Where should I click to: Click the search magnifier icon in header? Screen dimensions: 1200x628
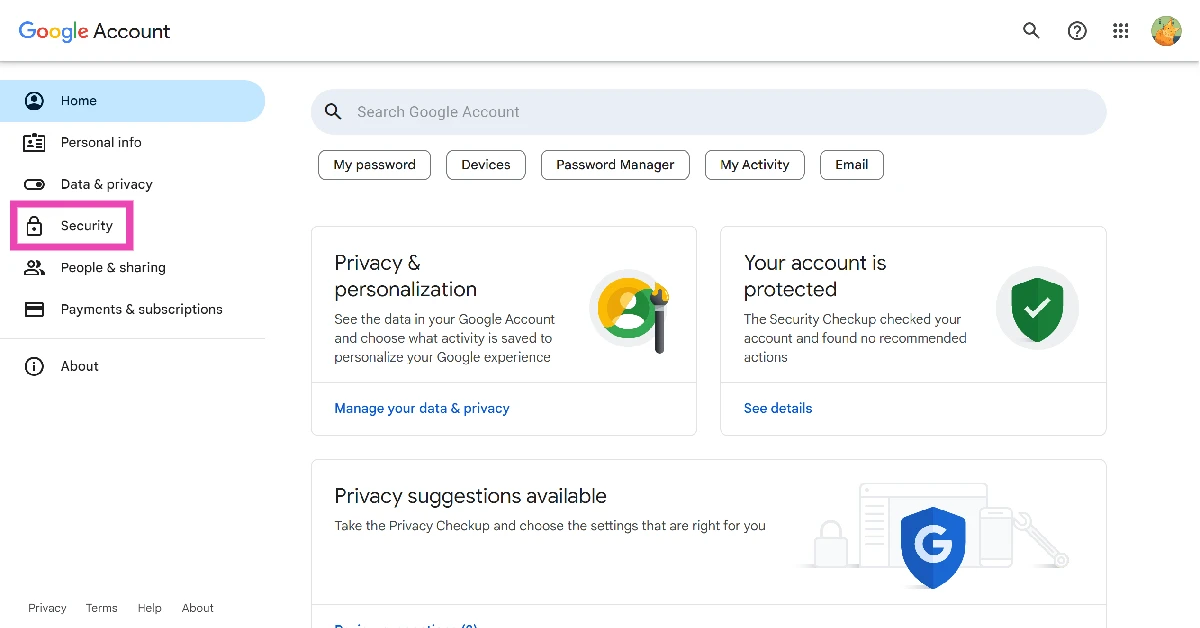[x=1031, y=31]
